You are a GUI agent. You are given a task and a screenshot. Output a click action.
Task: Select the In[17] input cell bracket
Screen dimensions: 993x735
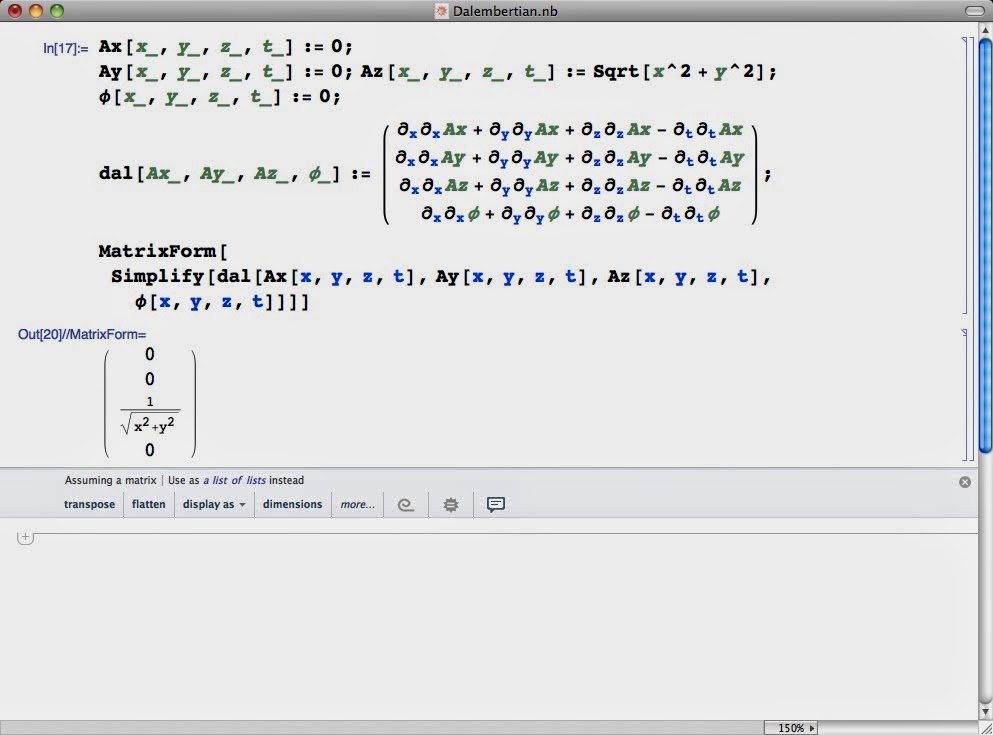point(962,175)
